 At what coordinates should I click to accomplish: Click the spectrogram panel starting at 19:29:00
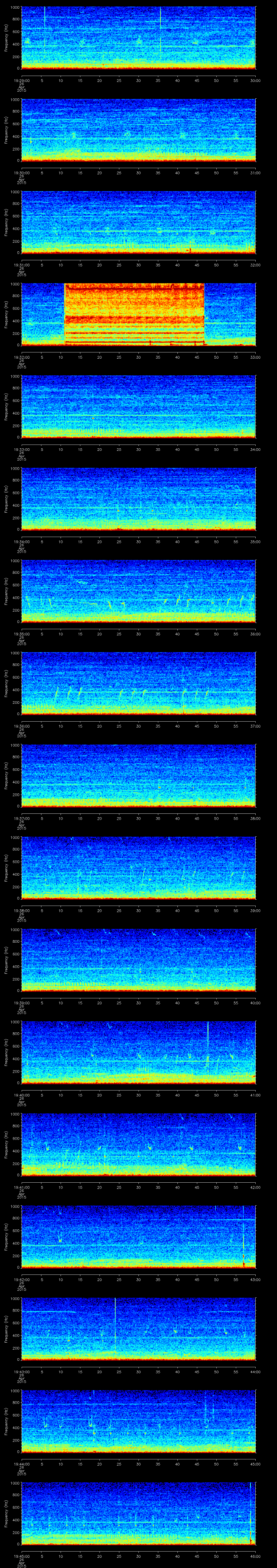click(x=138, y=38)
